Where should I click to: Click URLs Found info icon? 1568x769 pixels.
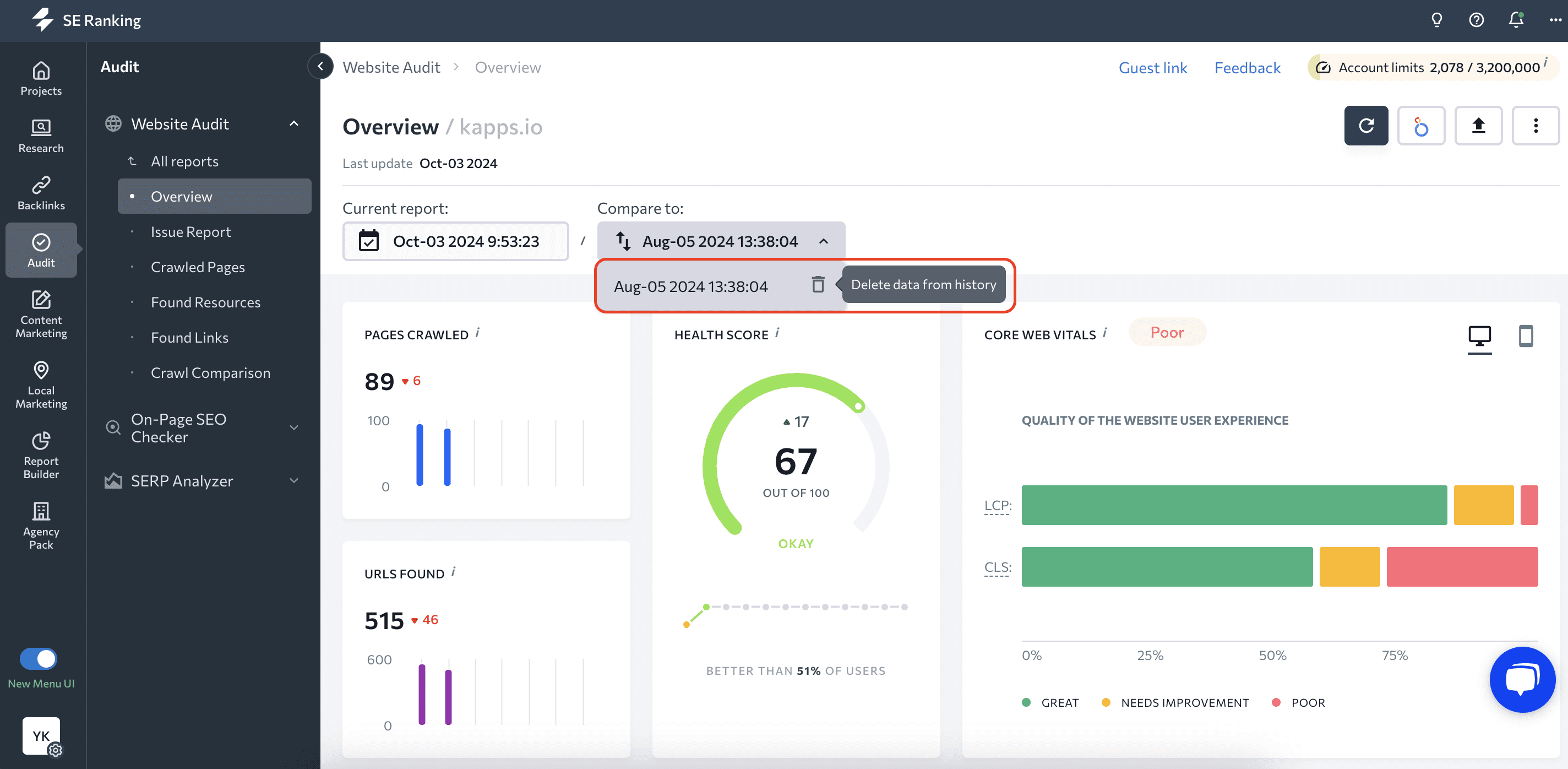click(454, 572)
